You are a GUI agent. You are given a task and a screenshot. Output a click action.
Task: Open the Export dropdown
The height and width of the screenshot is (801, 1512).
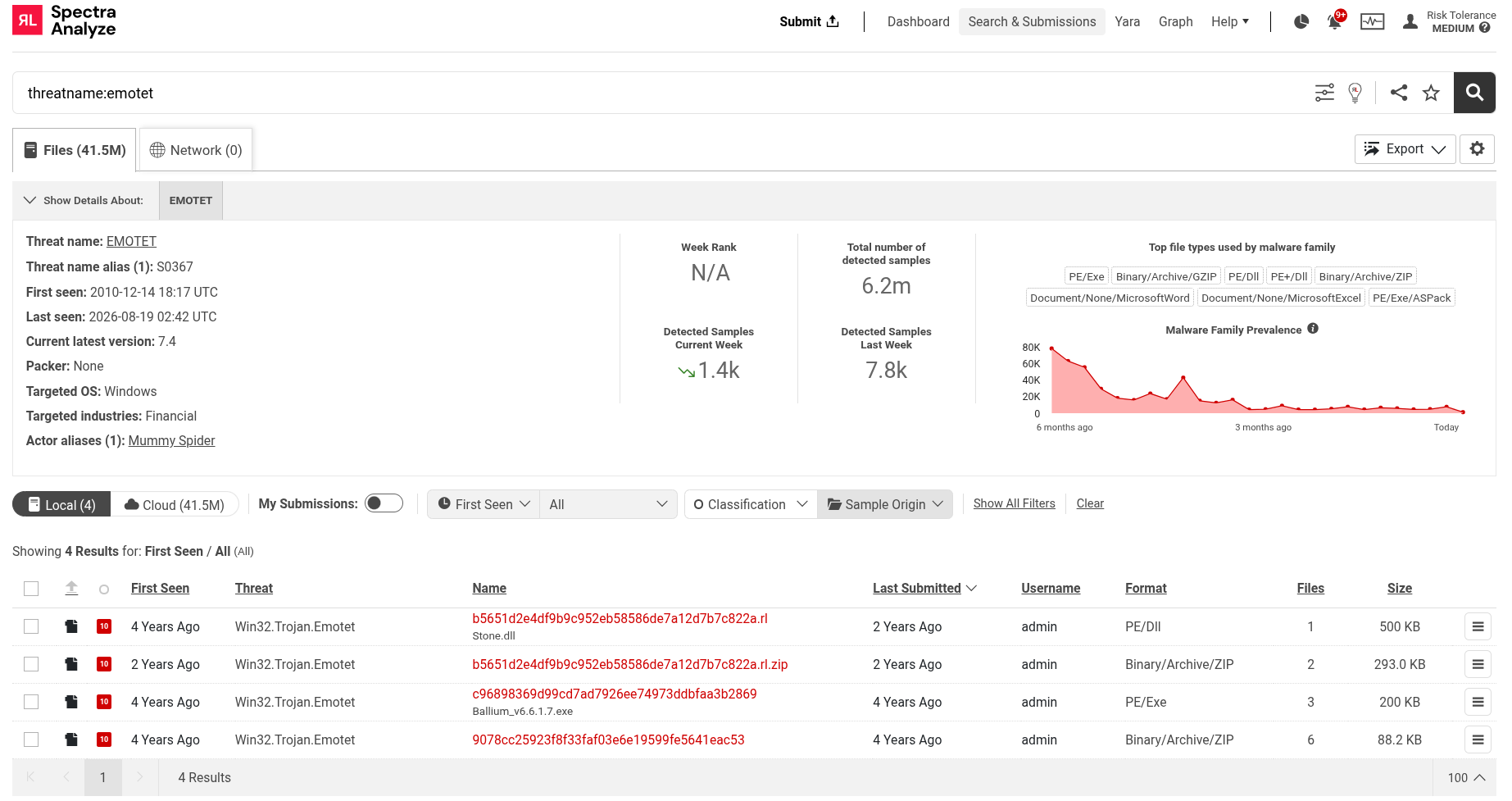coord(1405,148)
